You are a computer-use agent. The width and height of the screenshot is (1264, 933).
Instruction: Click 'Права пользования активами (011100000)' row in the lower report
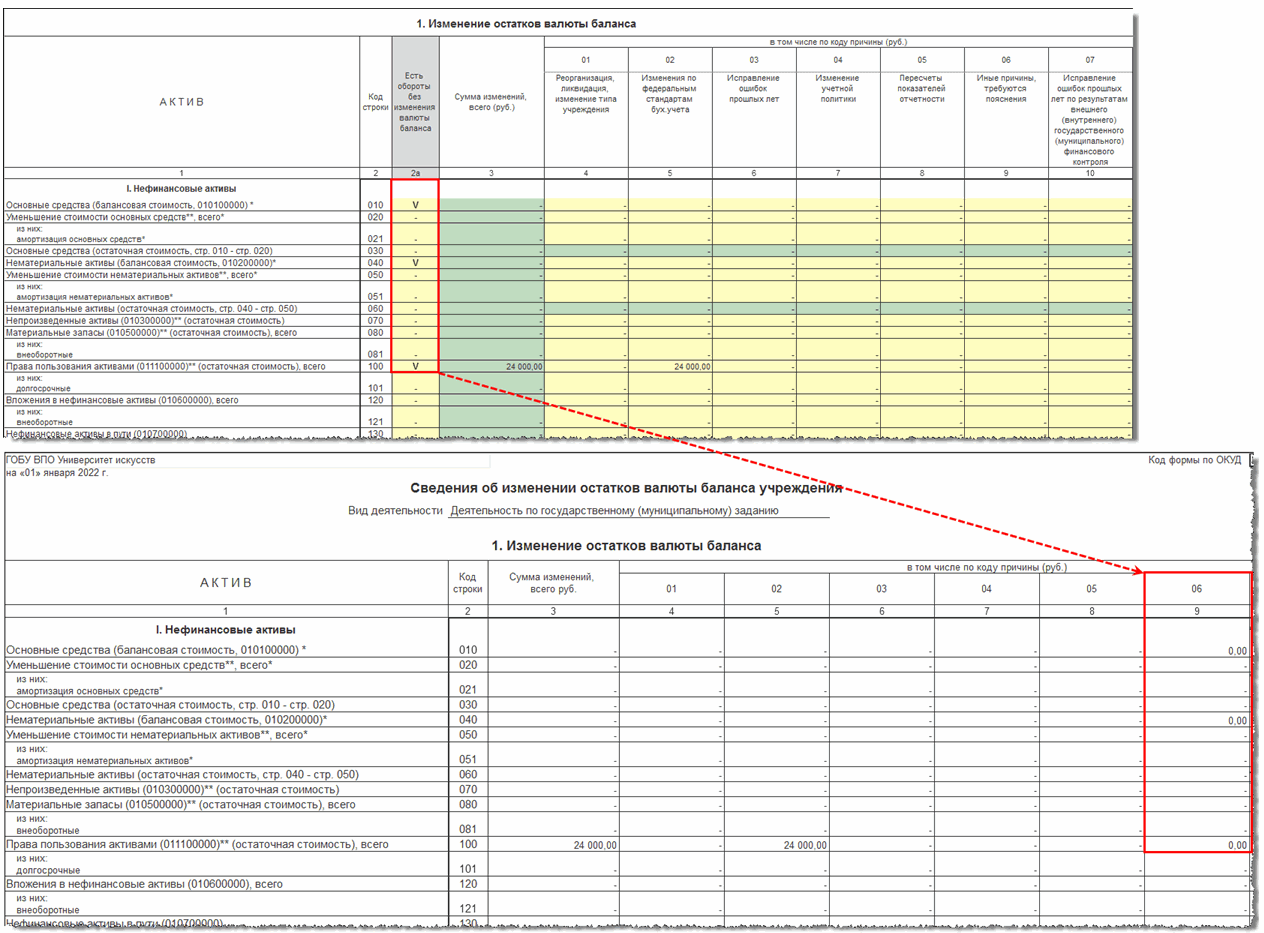(x=197, y=845)
